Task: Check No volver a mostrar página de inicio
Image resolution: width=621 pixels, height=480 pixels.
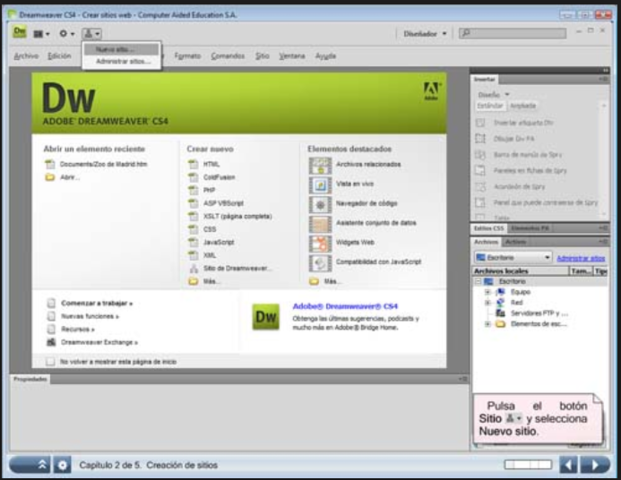Action: pyautogui.click(x=50, y=362)
